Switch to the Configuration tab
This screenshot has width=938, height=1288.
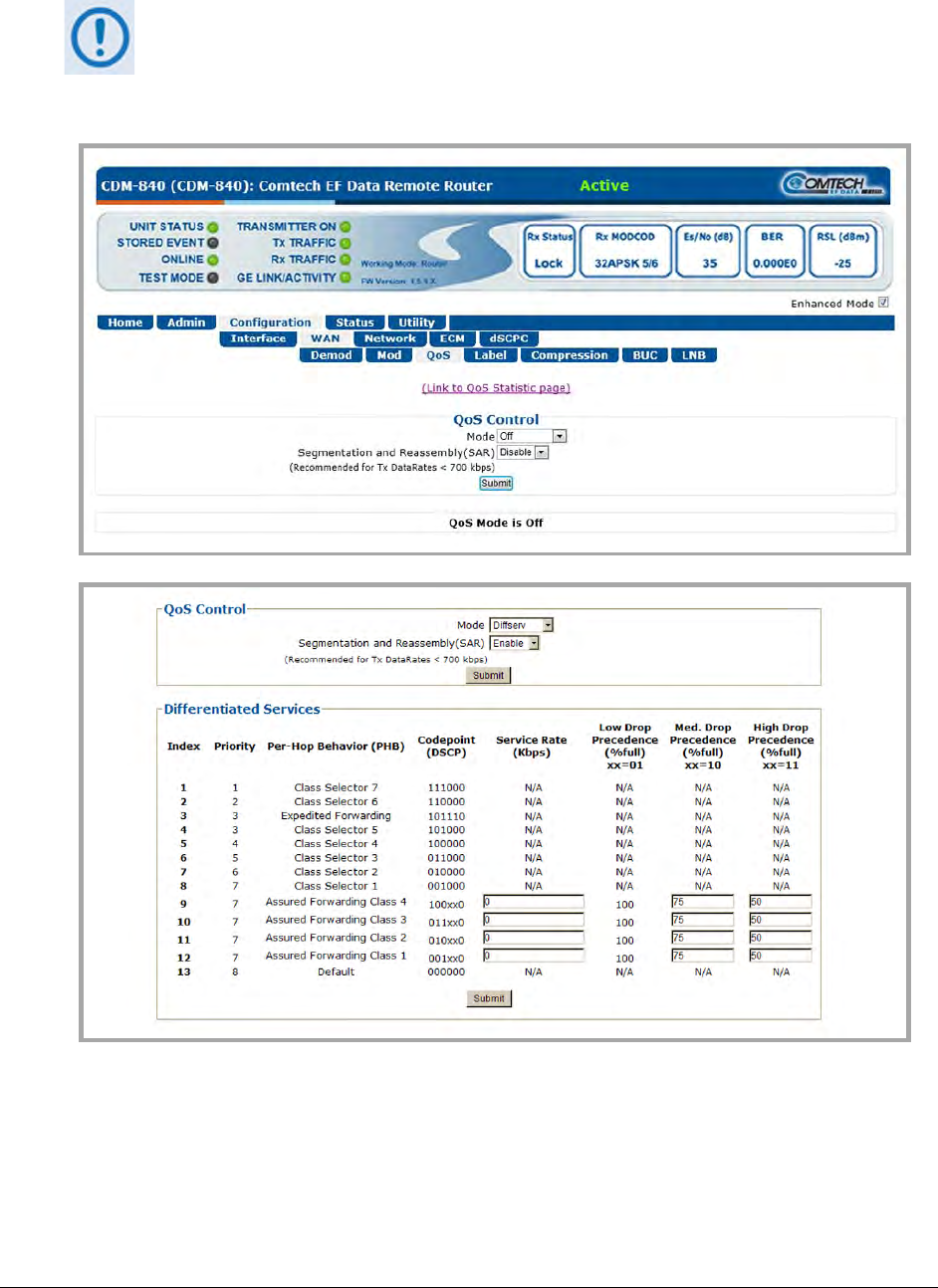270,322
